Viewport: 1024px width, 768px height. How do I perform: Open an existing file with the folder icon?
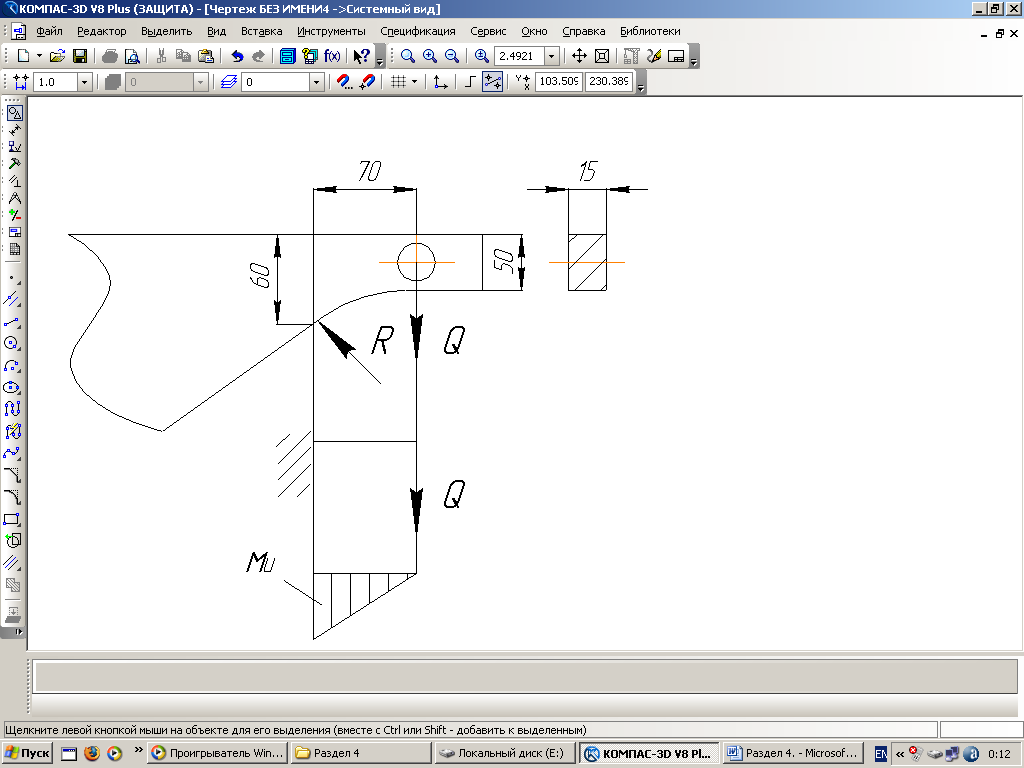pyautogui.click(x=58, y=56)
